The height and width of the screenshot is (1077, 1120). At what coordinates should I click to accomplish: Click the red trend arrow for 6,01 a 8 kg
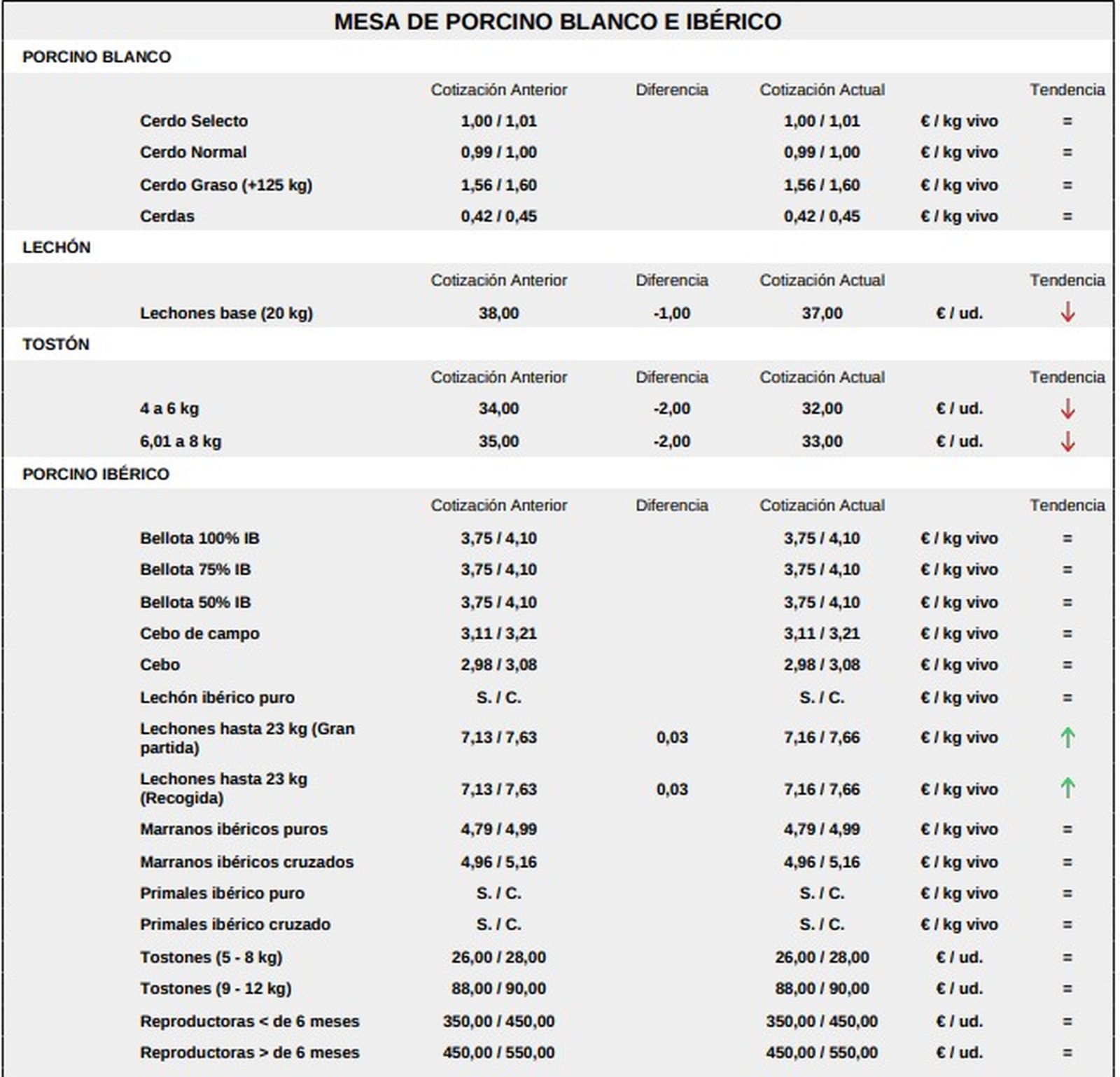tap(1067, 441)
